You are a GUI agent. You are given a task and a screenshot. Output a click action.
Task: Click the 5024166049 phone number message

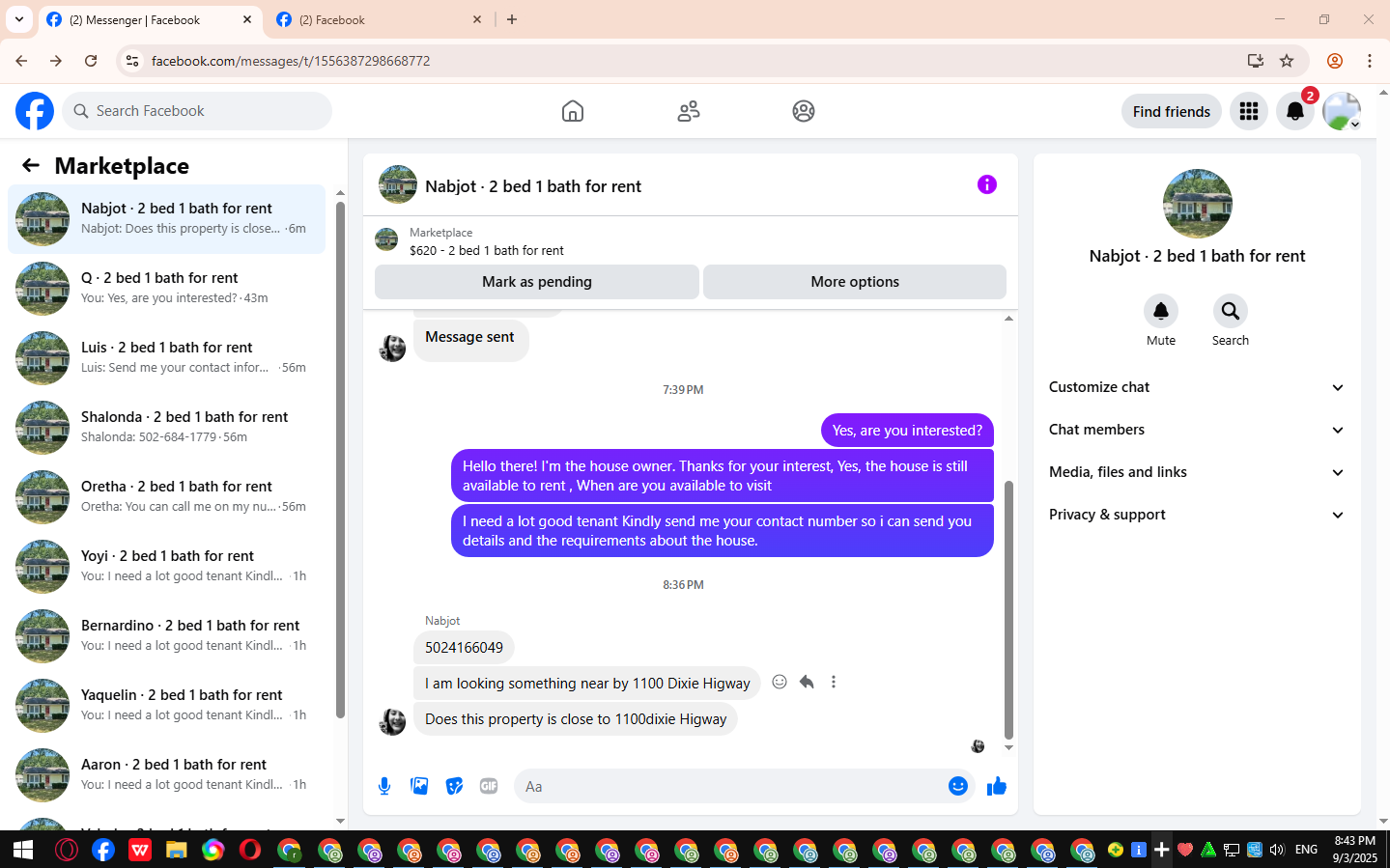(464, 647)
